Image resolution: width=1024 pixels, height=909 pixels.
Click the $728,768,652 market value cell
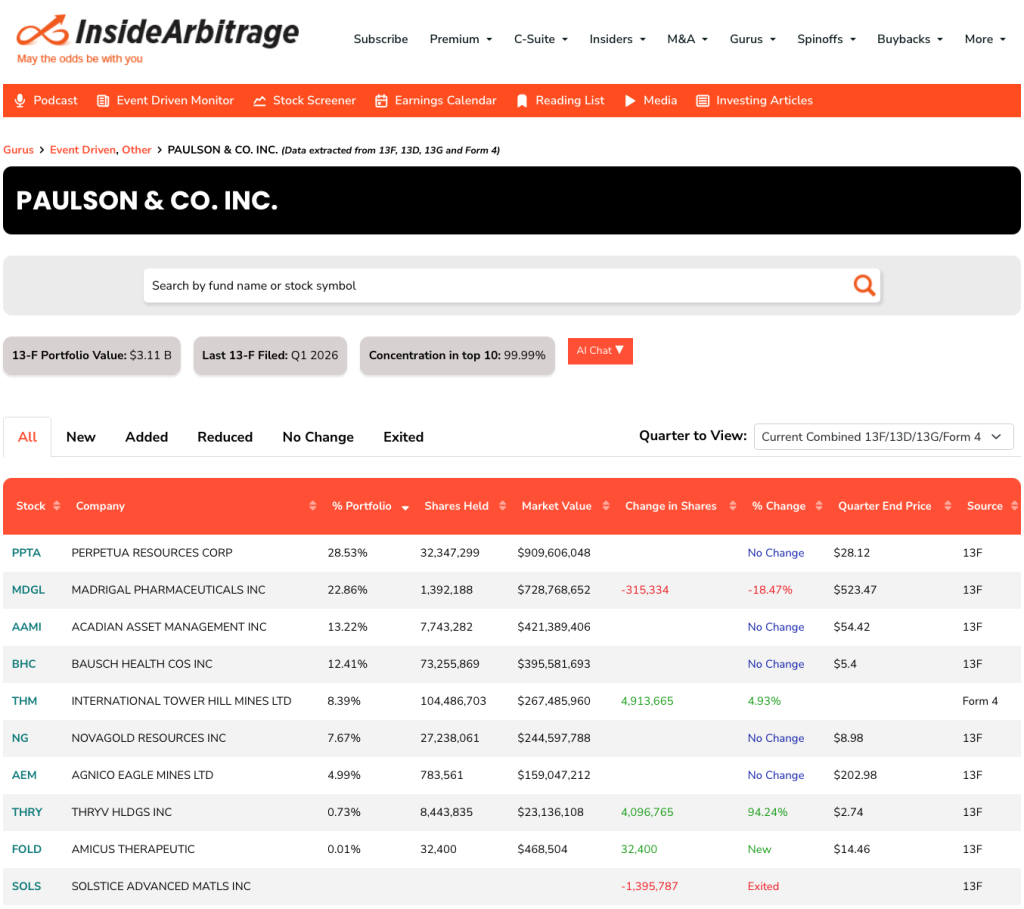554,590
